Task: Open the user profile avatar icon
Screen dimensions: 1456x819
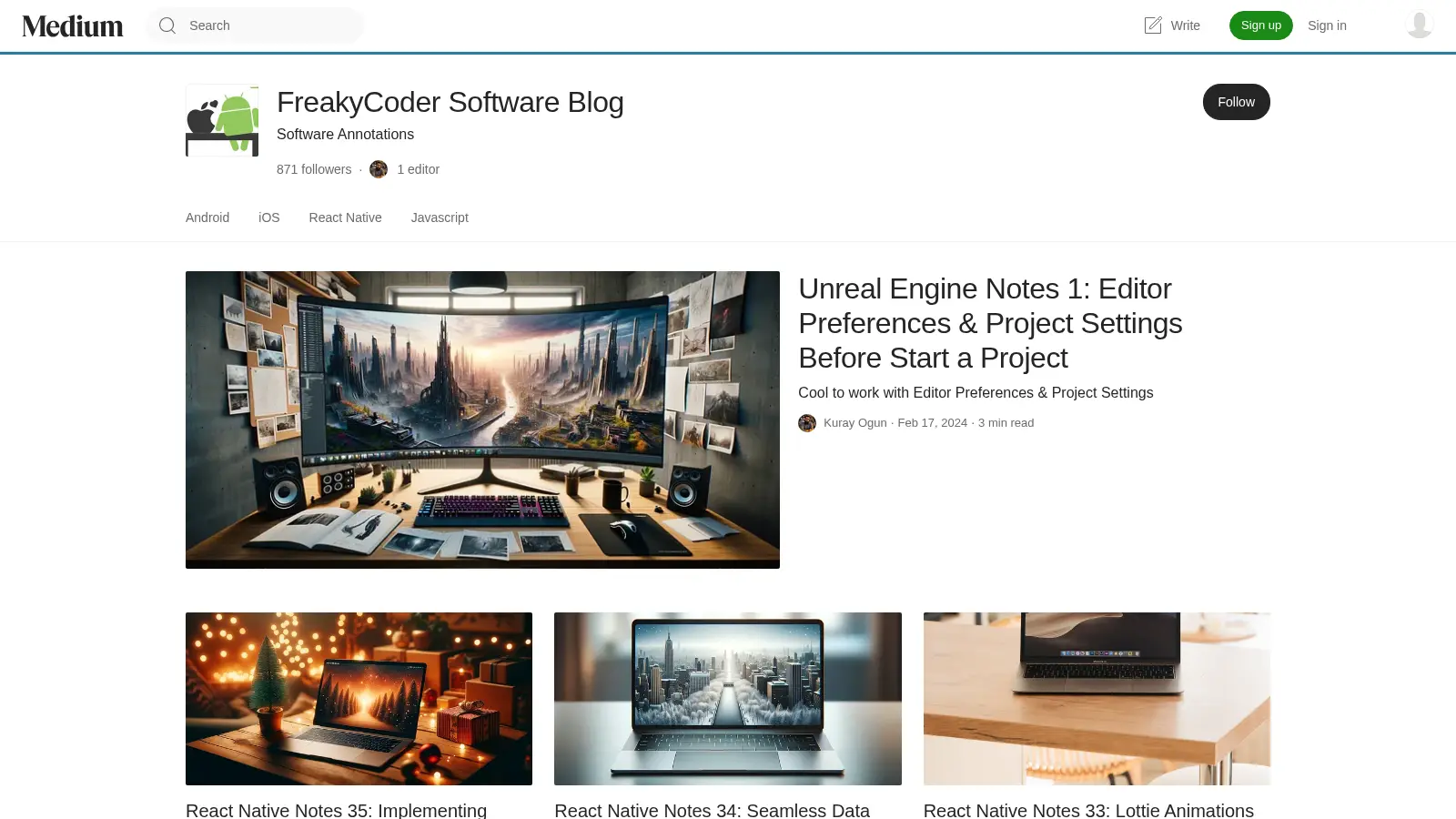Action: pyautogui.click(x=1420, y=25)
